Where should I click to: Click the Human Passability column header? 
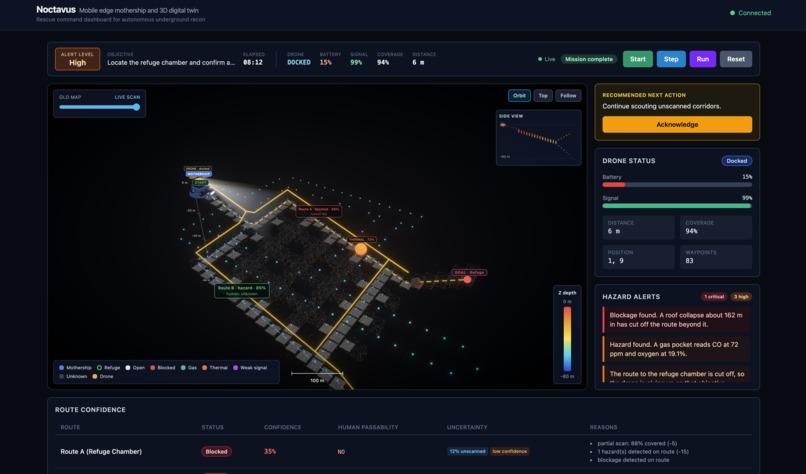[x=368, y=427]
